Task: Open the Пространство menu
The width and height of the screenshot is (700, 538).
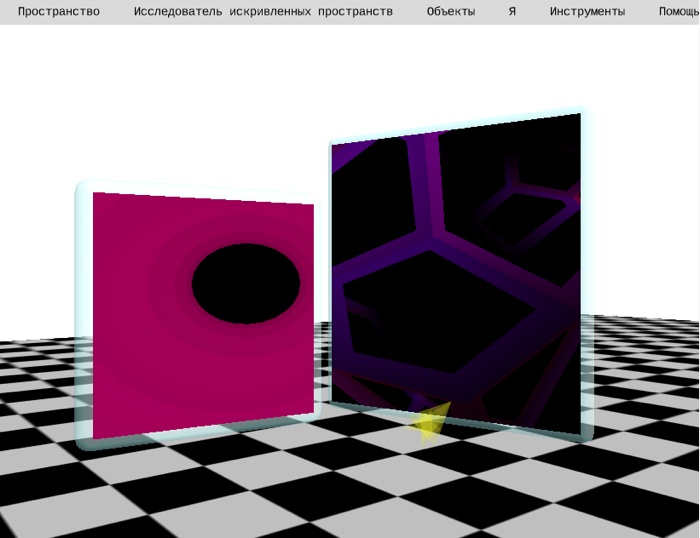Action: click(58, 12)
